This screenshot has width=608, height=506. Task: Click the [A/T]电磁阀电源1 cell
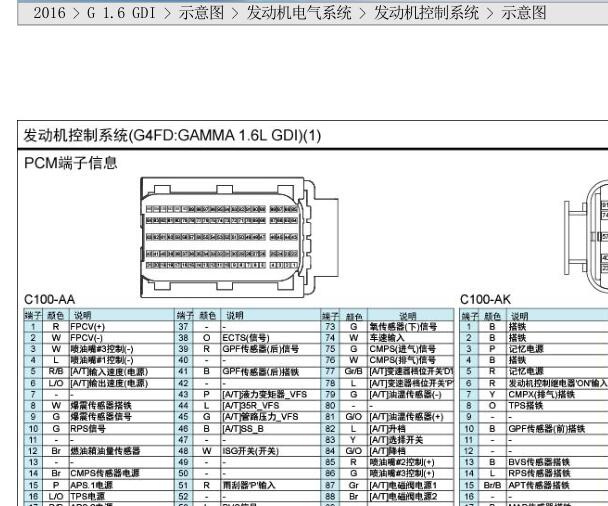[411, 485]
